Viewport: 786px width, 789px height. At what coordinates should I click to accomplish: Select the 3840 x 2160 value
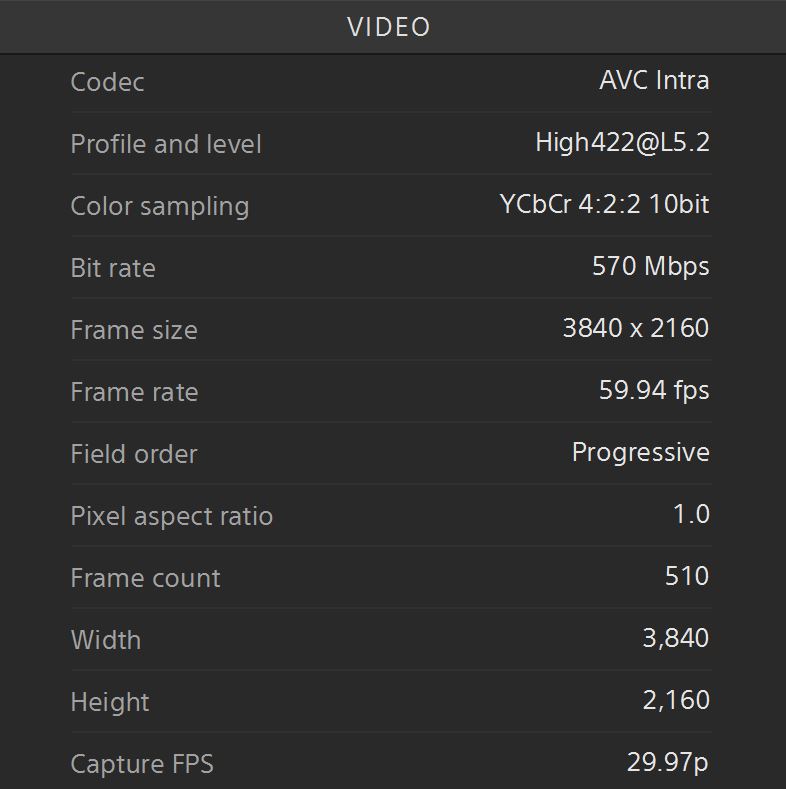click(x=636, y=328)
